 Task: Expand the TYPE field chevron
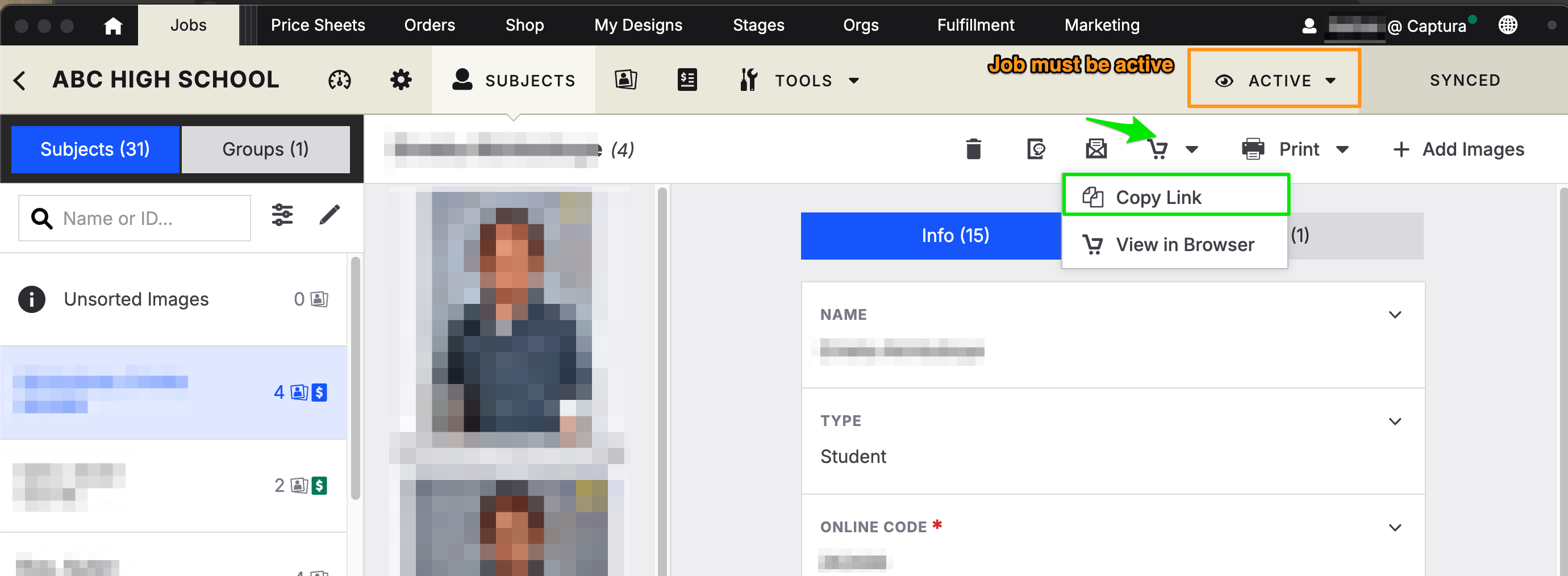click(1395, 421)
